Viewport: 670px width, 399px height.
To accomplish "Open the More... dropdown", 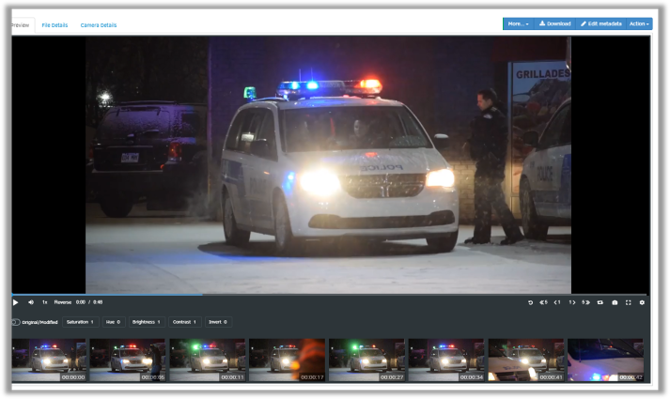I will coord(518,24).
